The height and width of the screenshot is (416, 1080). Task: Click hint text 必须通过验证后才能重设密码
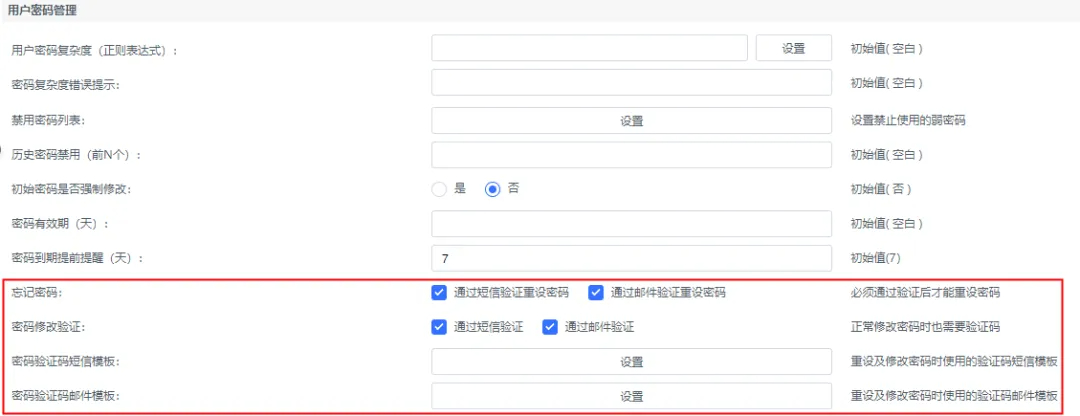point(925,293)
